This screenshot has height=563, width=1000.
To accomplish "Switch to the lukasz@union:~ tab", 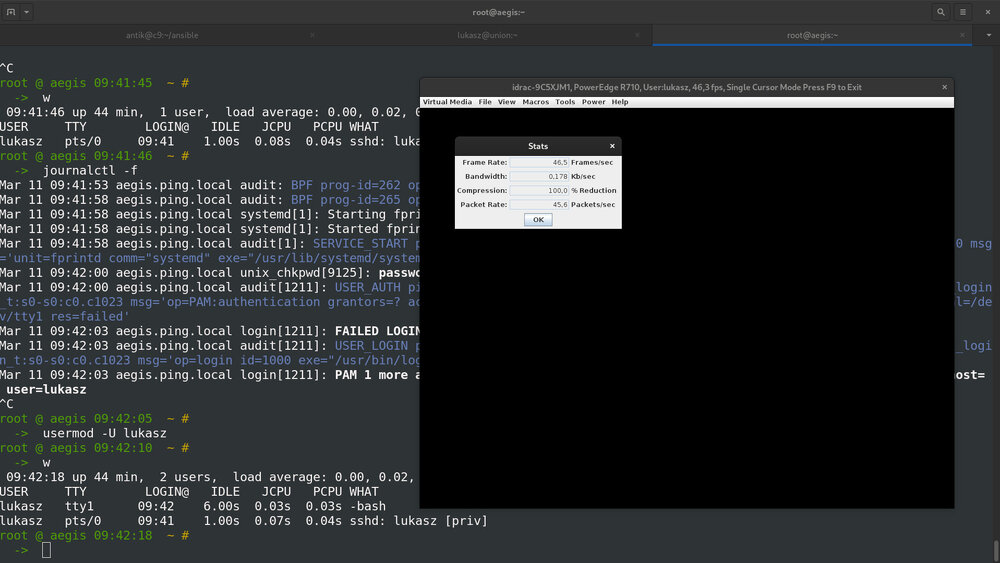I will click(x=487, y=35).
